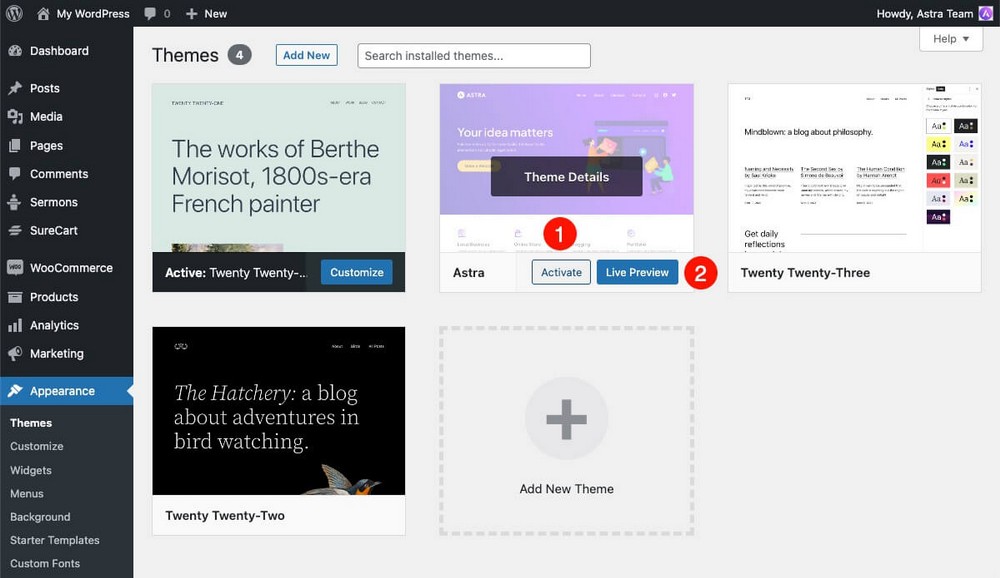Click the Add New Theme placeholder label
This screenshot has height=578, width=1000.
(566, 489)
